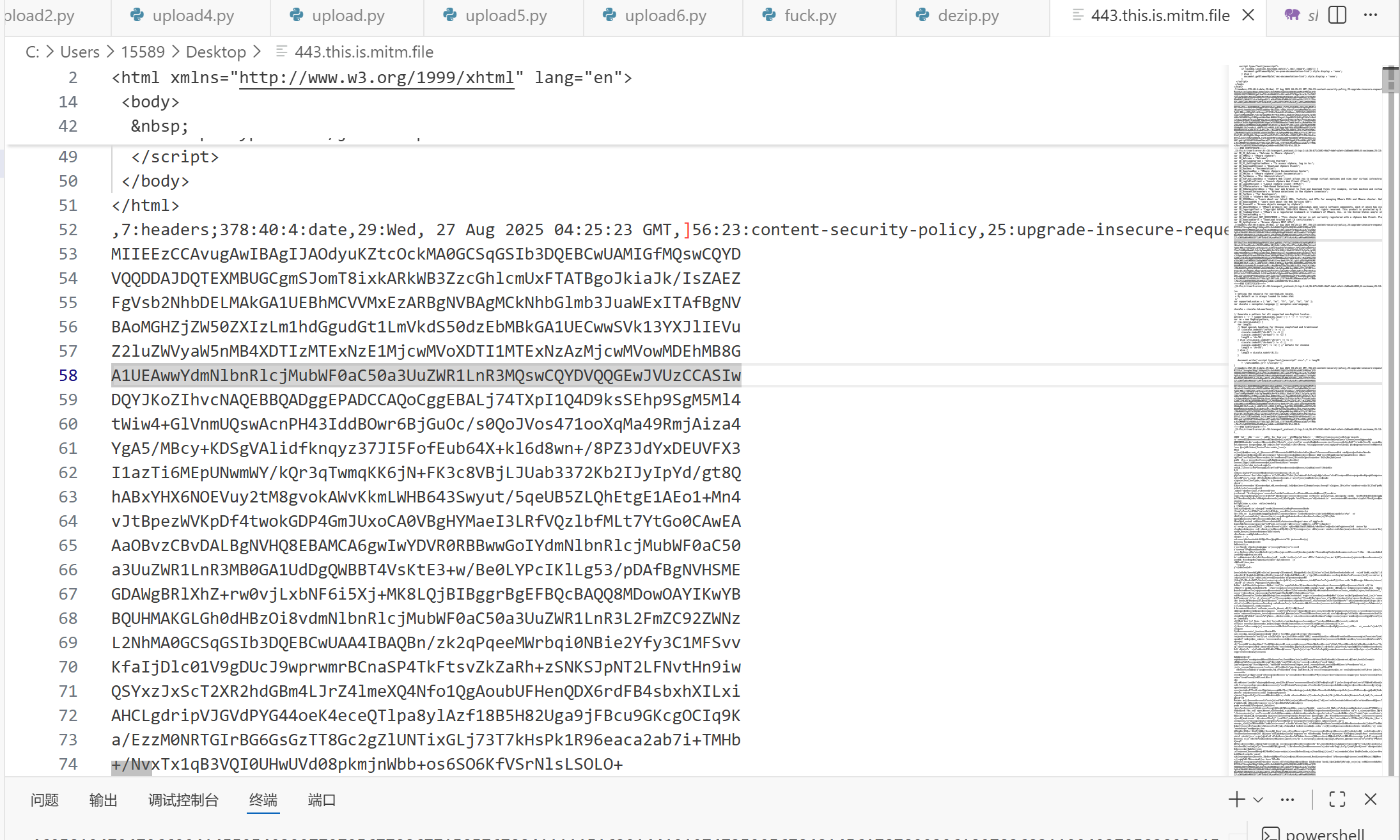Click the vertical editor scrollbar thumb
The width and height of the screenshot is (1400, 840).
(1390, 80)
